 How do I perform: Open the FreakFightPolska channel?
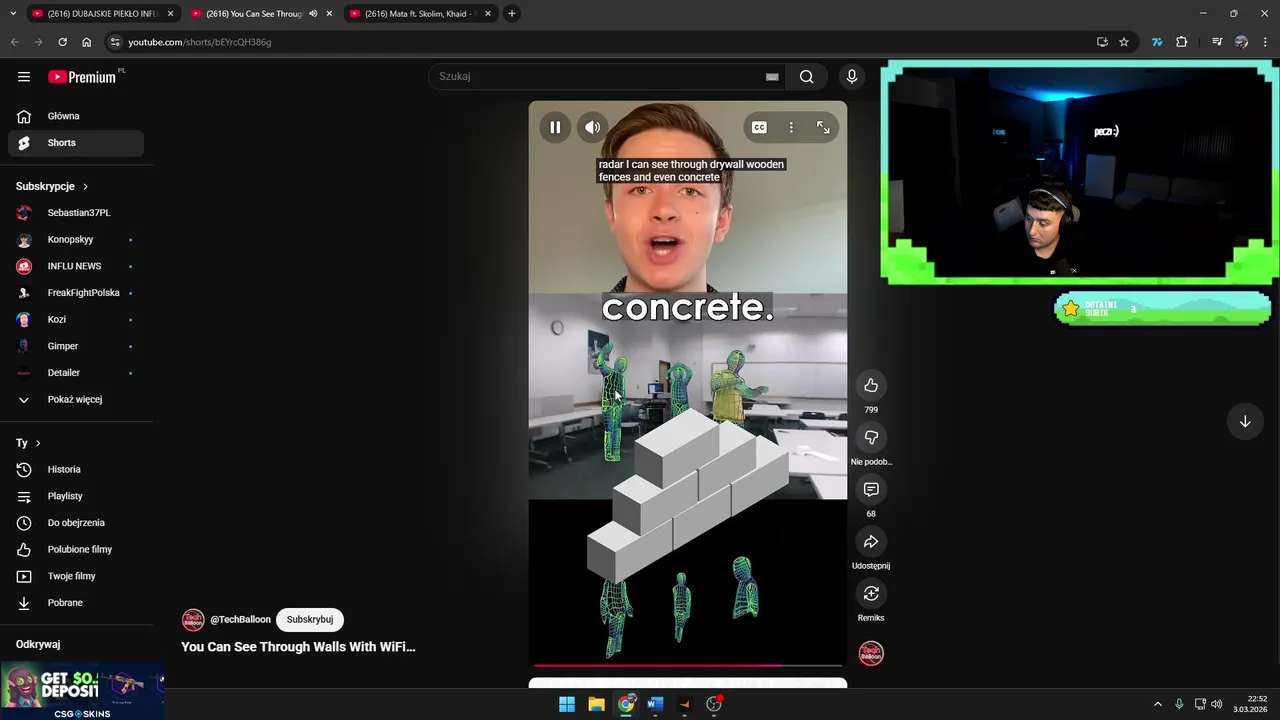[x=76, y=293]
